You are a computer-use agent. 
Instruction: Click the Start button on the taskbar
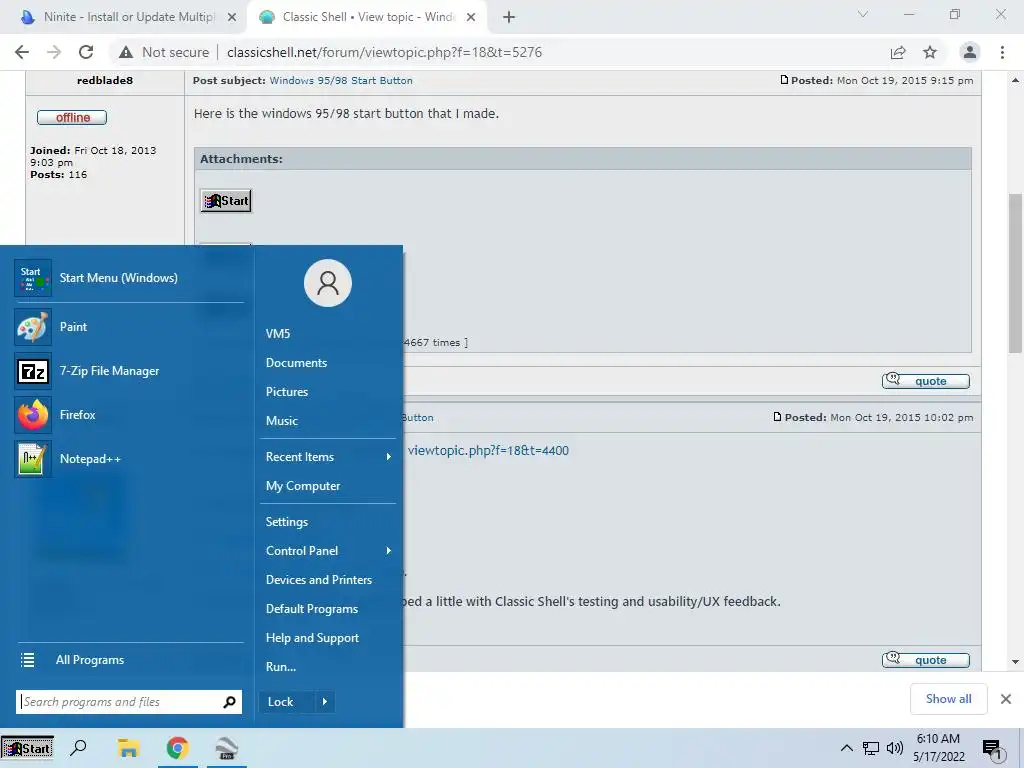pyautogui.click(x=27, y=748)
